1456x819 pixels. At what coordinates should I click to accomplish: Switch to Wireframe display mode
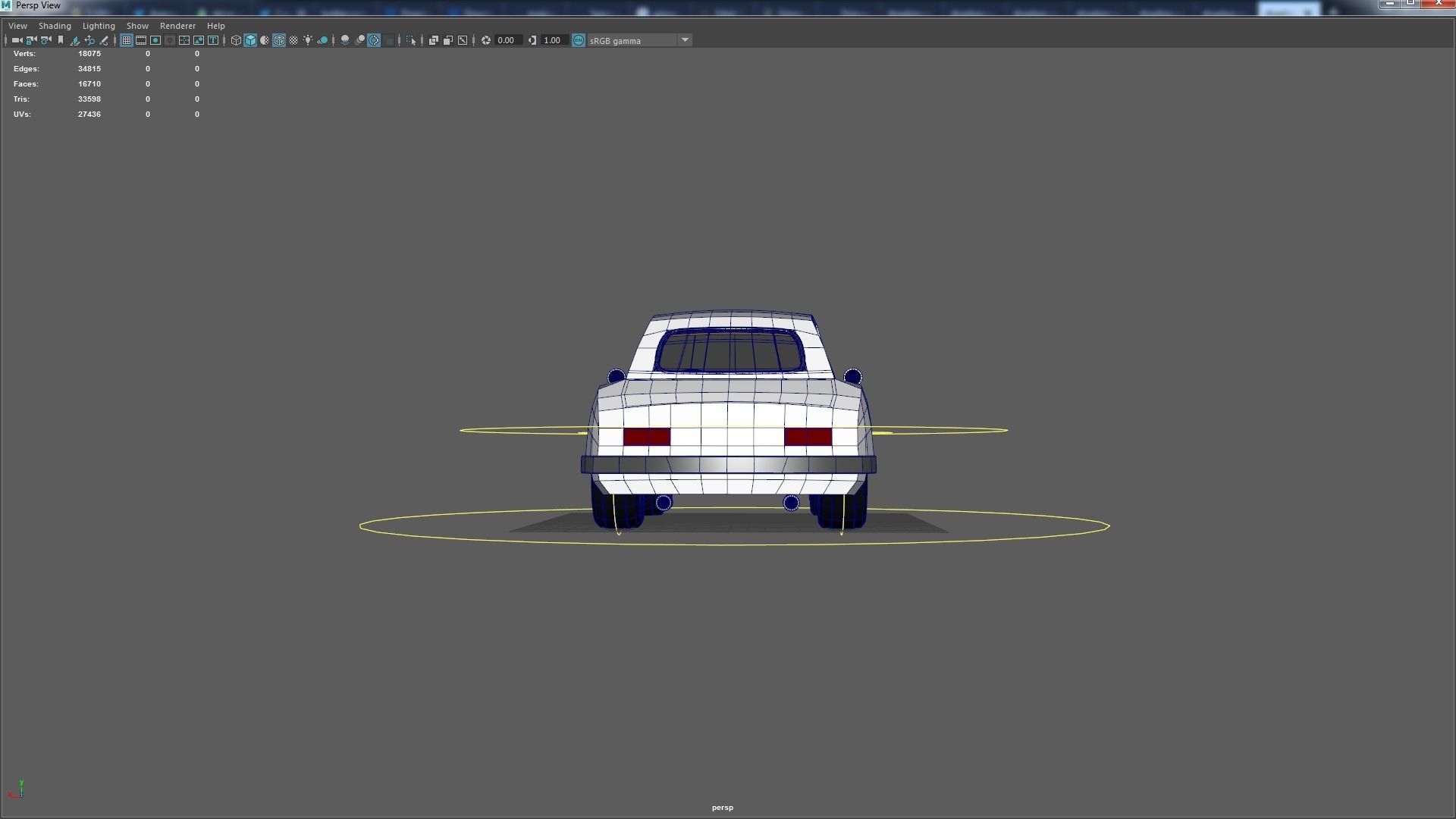[236, 40]
